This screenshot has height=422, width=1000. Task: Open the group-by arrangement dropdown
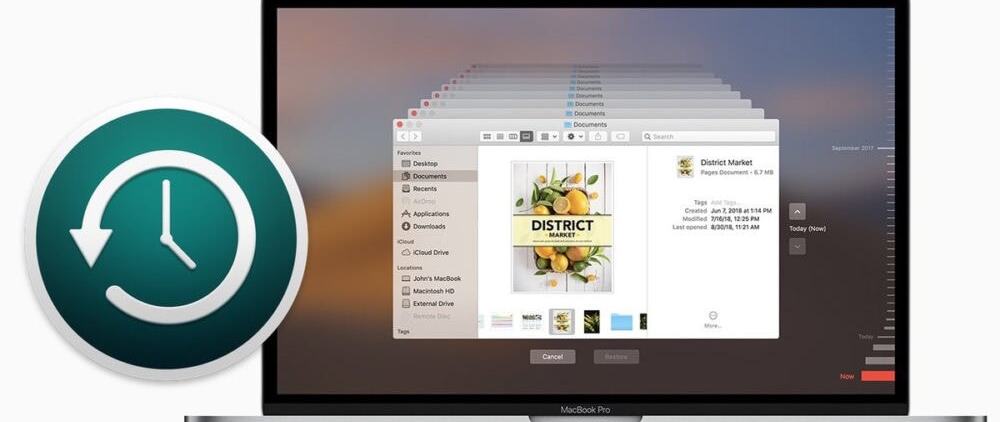point(548,136)
